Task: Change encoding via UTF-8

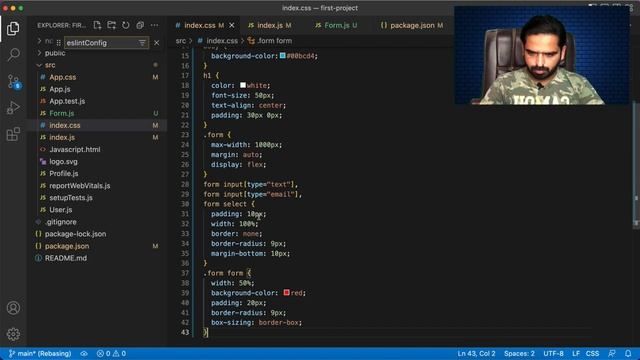Action: click(x=553, y=353)
